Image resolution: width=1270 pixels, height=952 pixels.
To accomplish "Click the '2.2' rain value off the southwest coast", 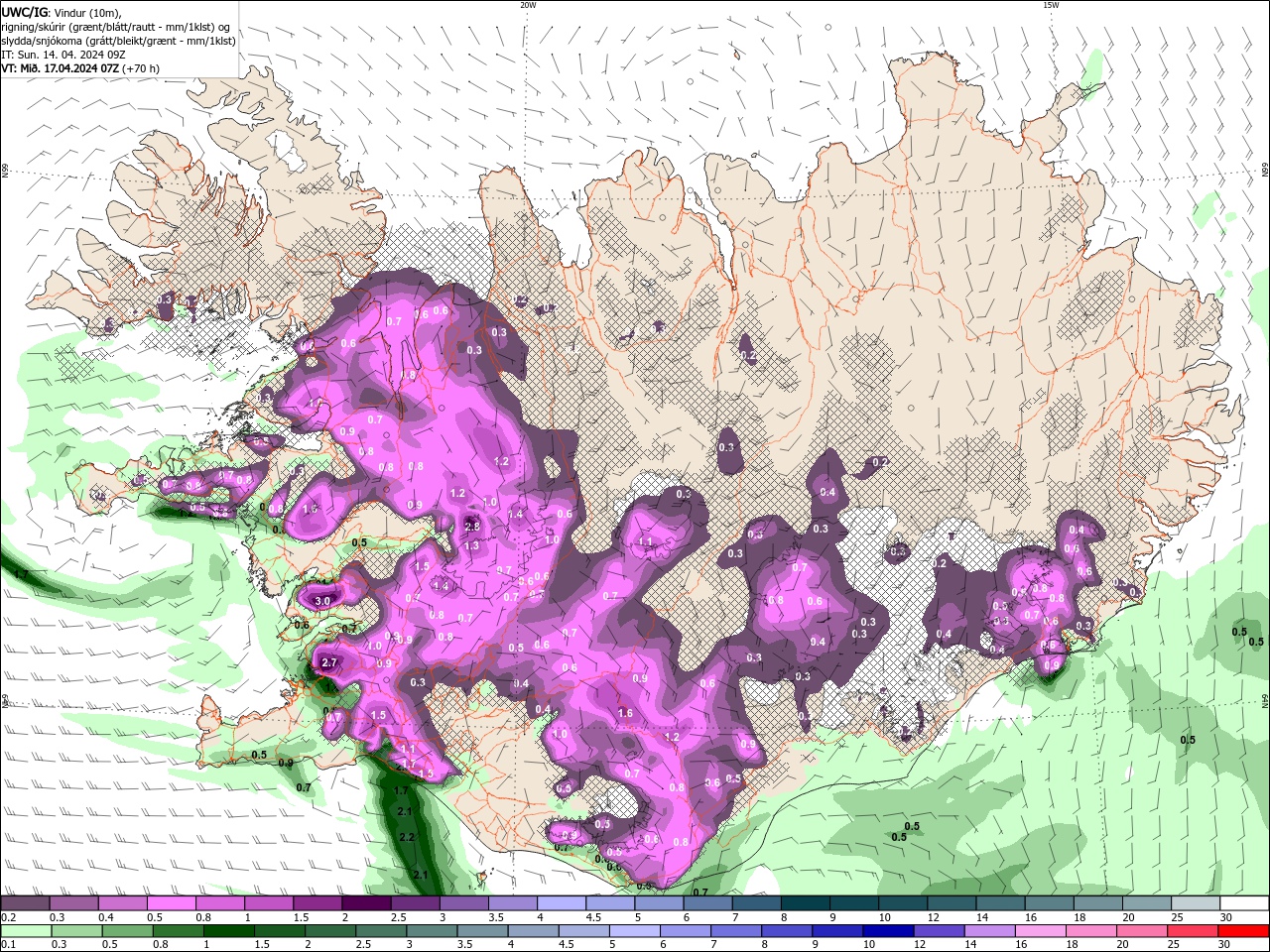I will pyautogui.click(x=406, y=837).
